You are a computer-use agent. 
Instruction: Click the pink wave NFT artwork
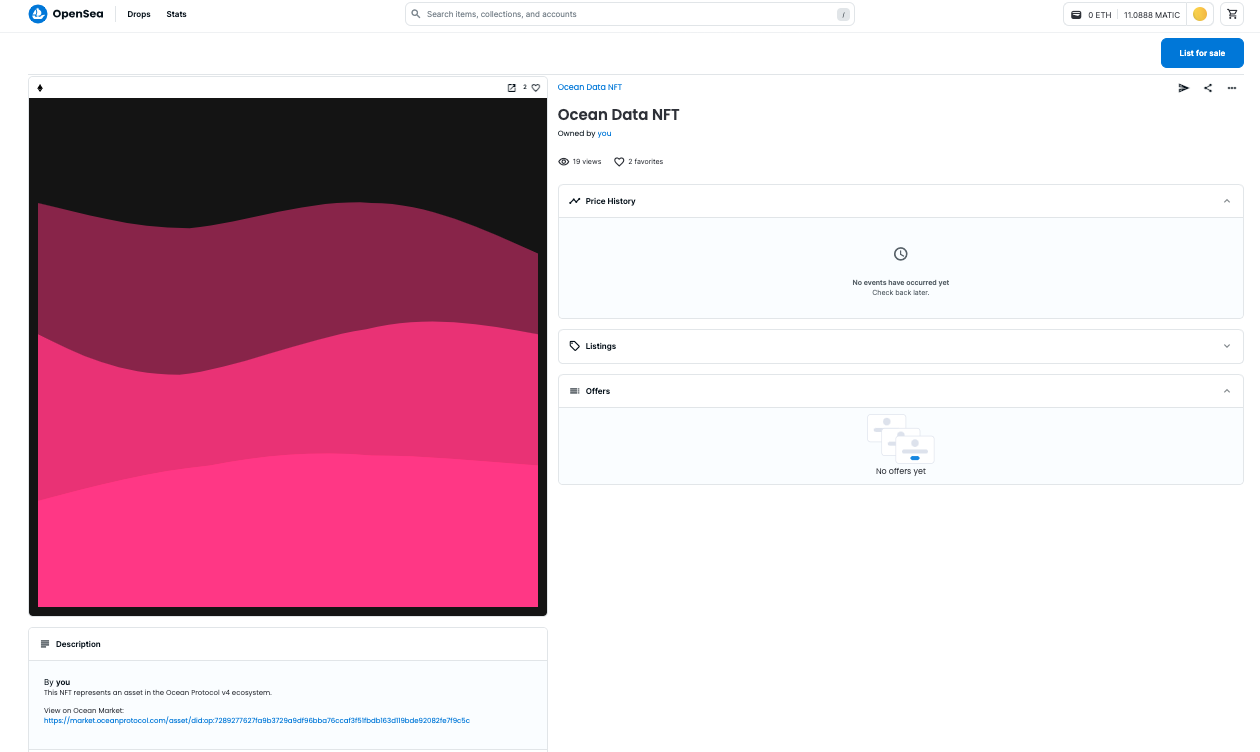288,357
